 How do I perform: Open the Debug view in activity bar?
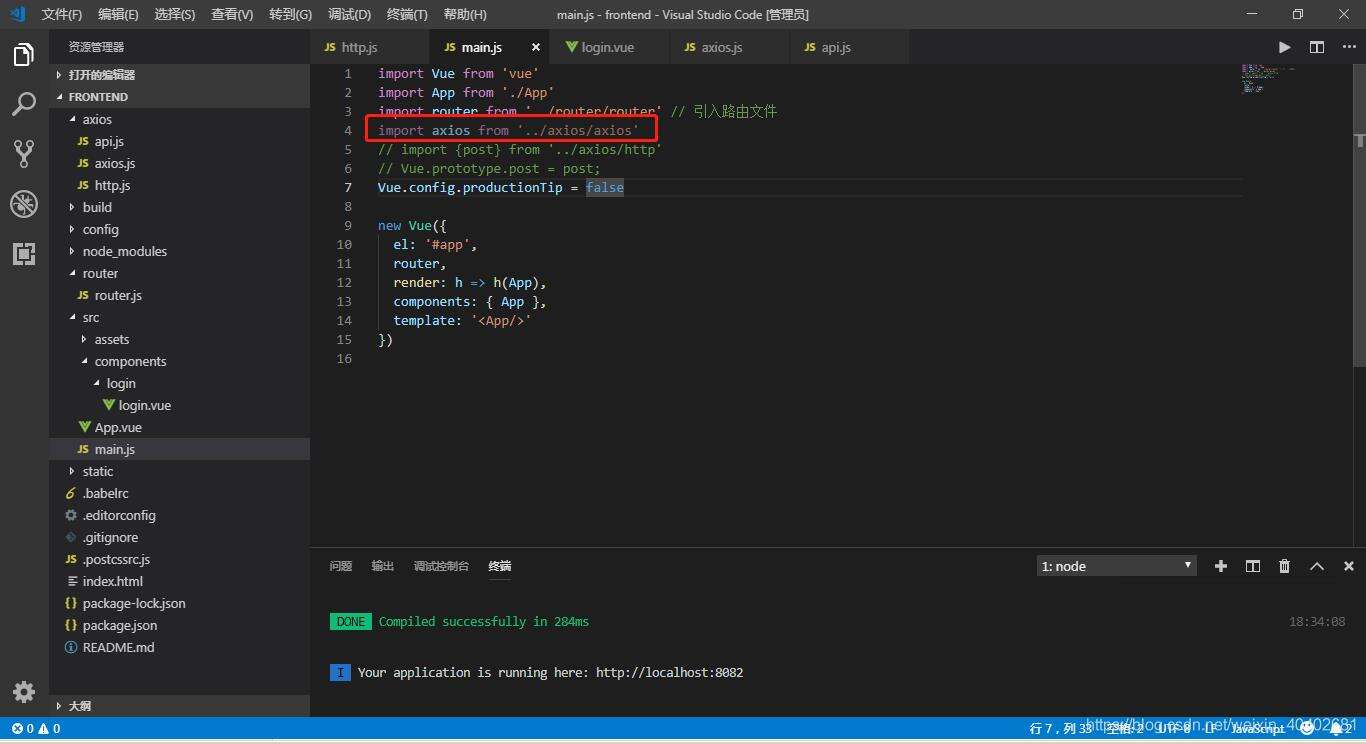tap(24, 204)
